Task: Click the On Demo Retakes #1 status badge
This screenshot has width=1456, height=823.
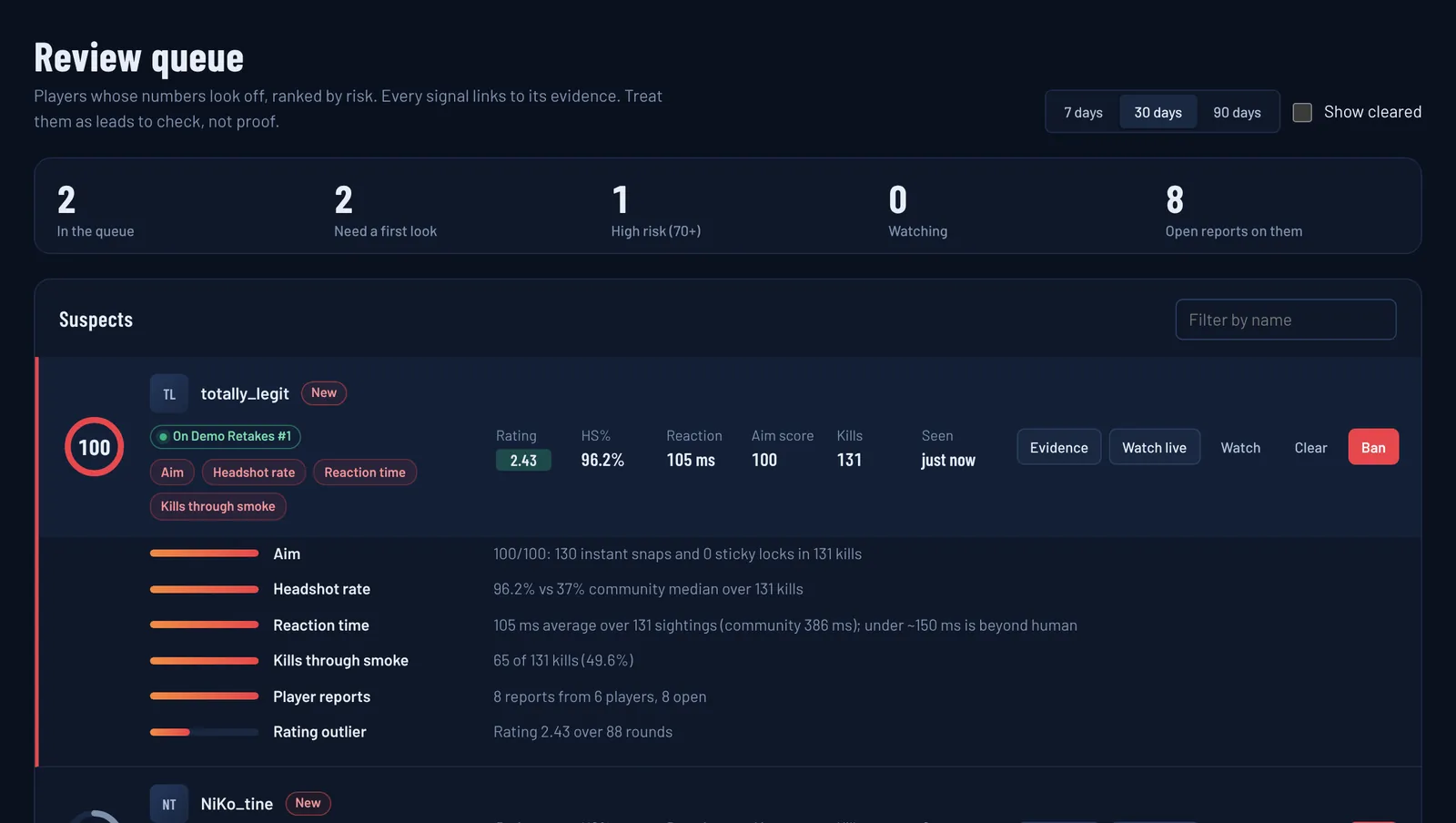Action: [x=226, y=437]
